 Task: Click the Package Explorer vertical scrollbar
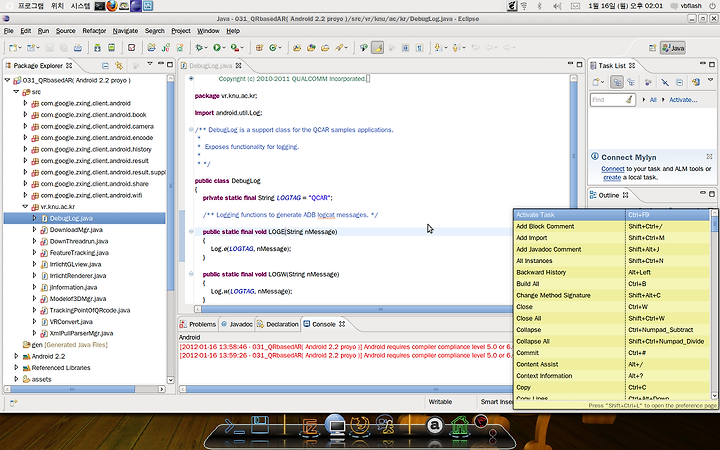pyautogui.click(x=170, y=186)
